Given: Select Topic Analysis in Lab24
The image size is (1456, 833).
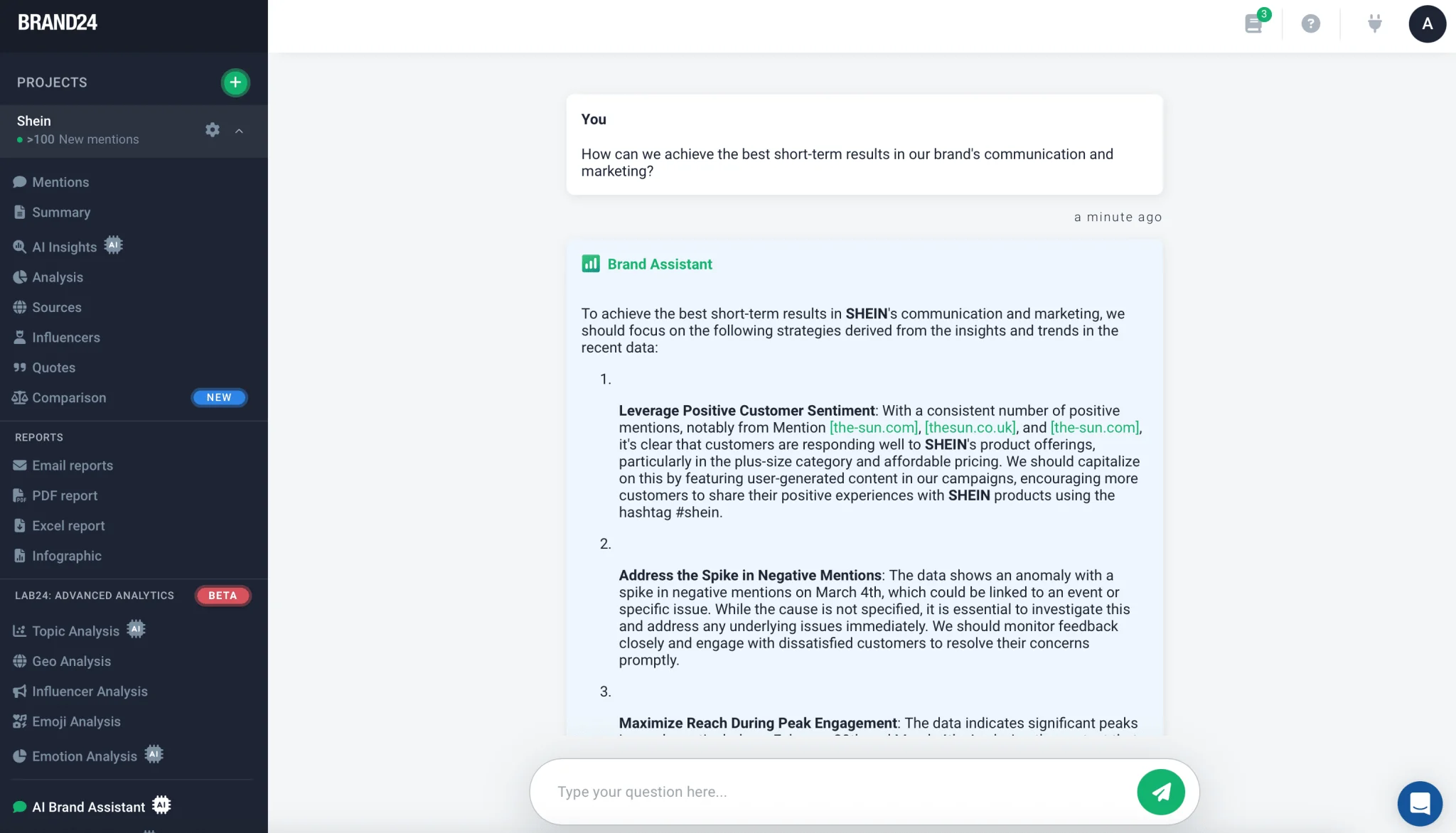Looking at the screenshot, I should (75, 631).
